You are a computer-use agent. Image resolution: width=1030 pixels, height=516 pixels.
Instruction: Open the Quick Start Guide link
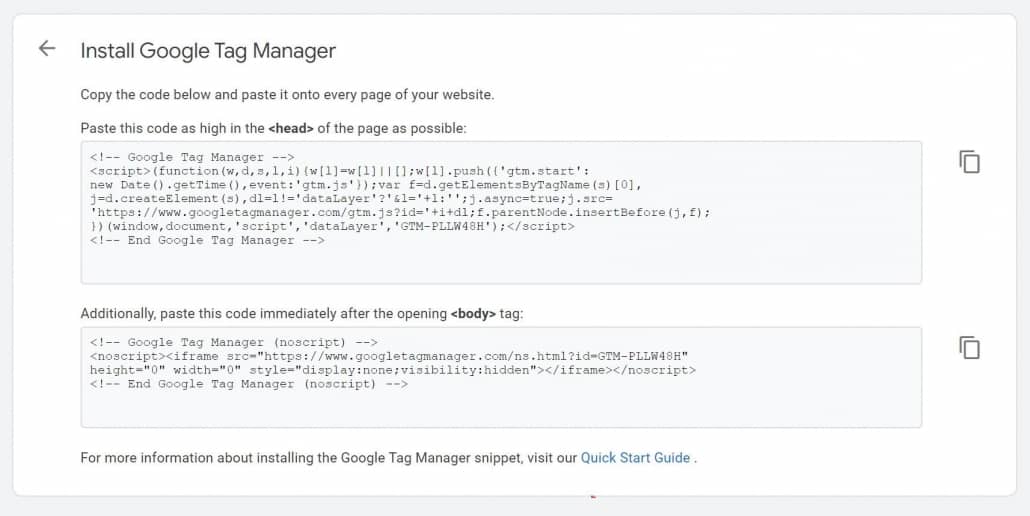(636, 457)
